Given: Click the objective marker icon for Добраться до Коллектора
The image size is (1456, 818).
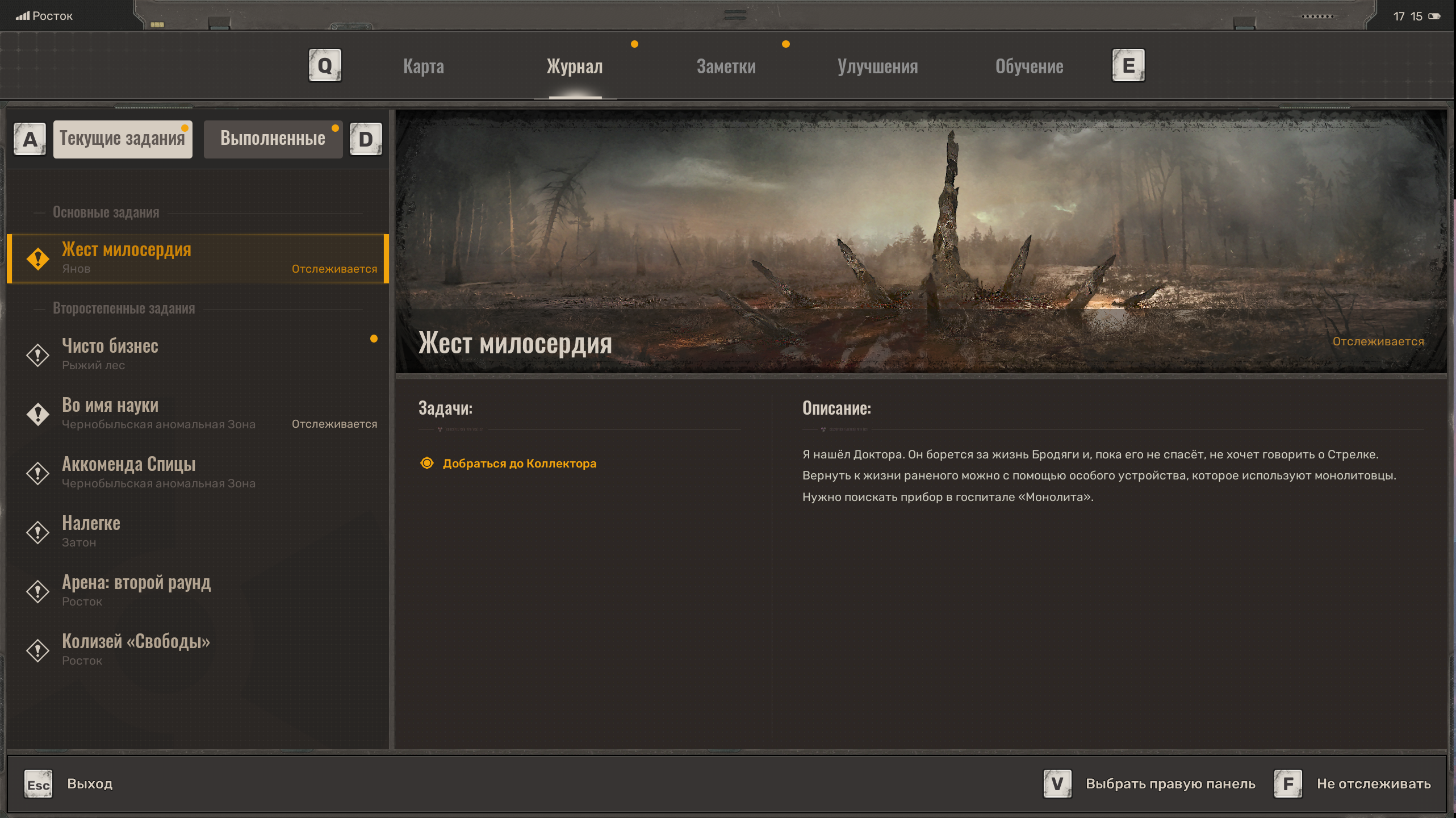Looking at the screenshot, I should [x=427, y=463].
